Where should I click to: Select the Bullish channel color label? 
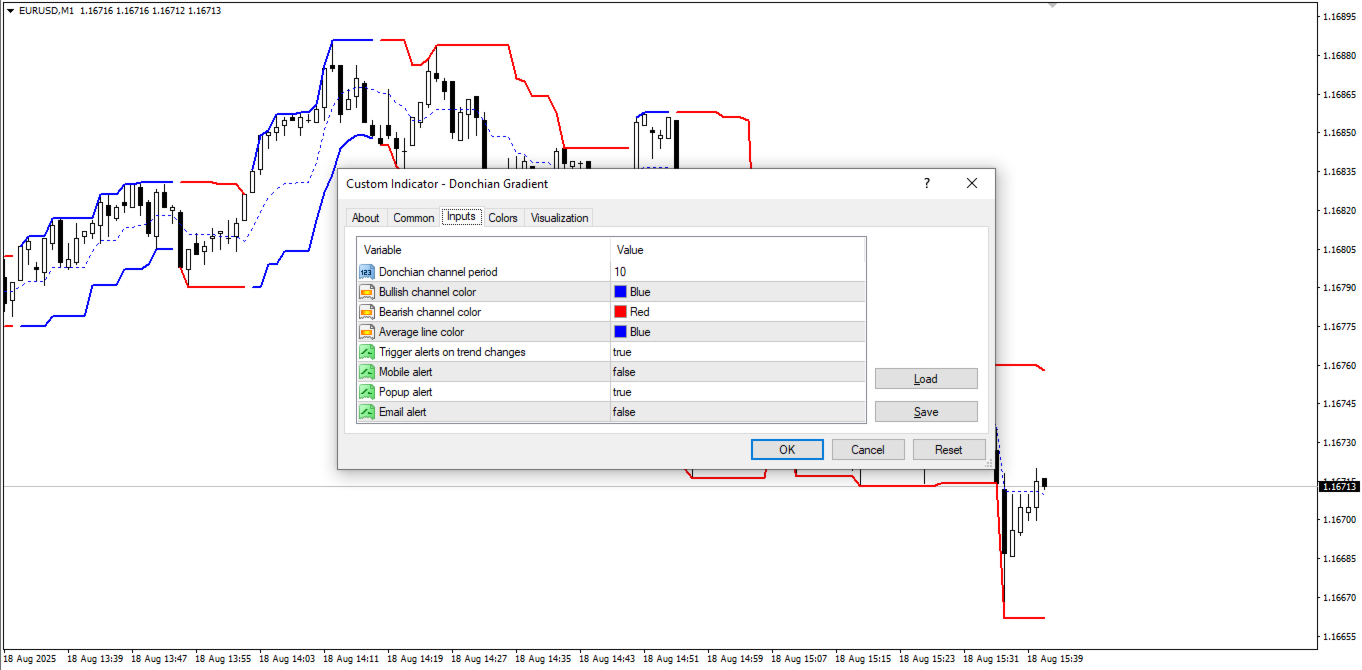[427, 292]
